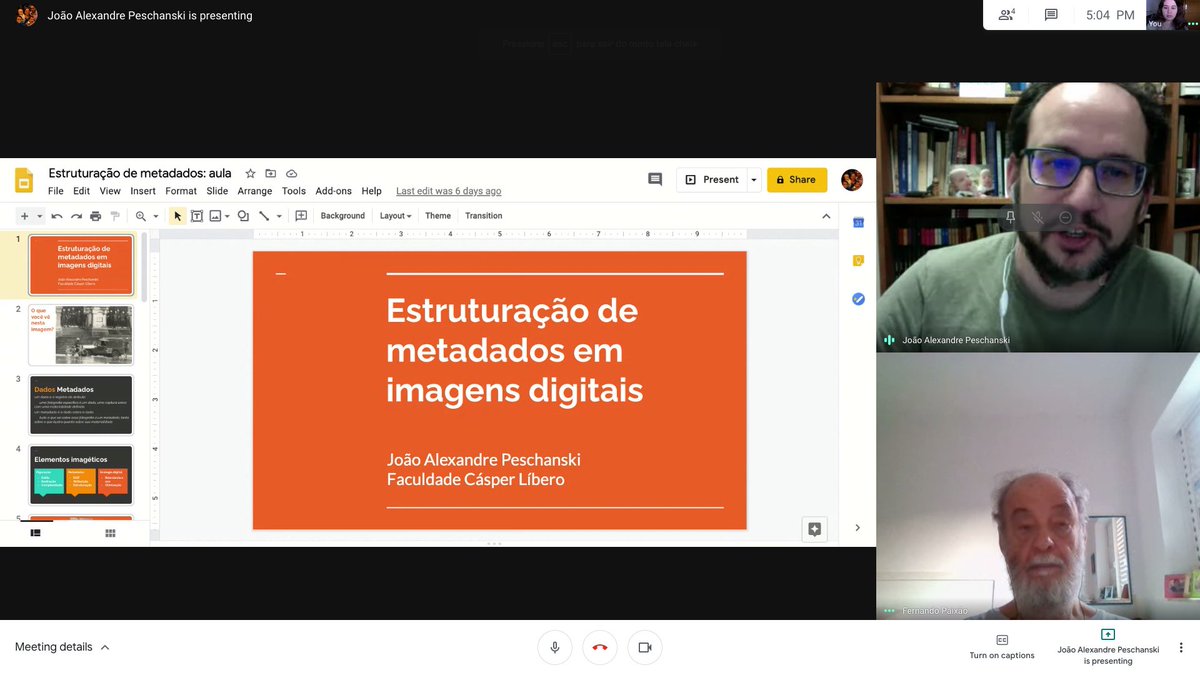Switch to filmstrip view

click(x=36, y=533)
